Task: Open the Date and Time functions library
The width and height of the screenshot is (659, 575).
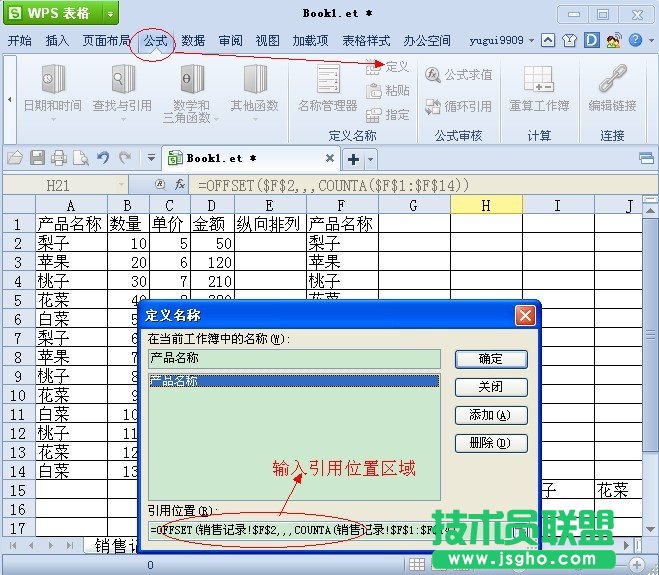Action: coord(53,92)
